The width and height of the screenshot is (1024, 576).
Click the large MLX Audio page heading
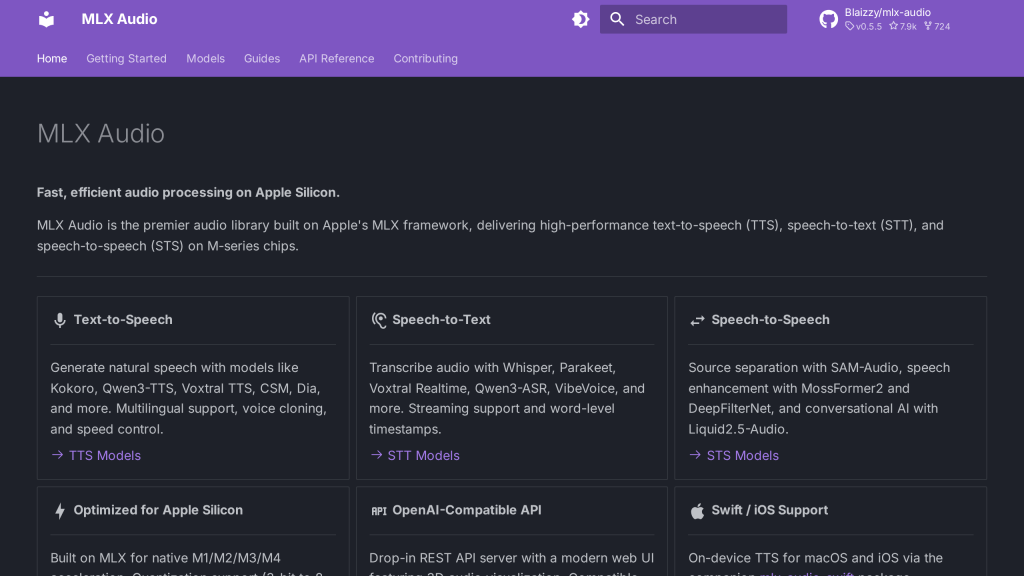[x=101, y=134]
